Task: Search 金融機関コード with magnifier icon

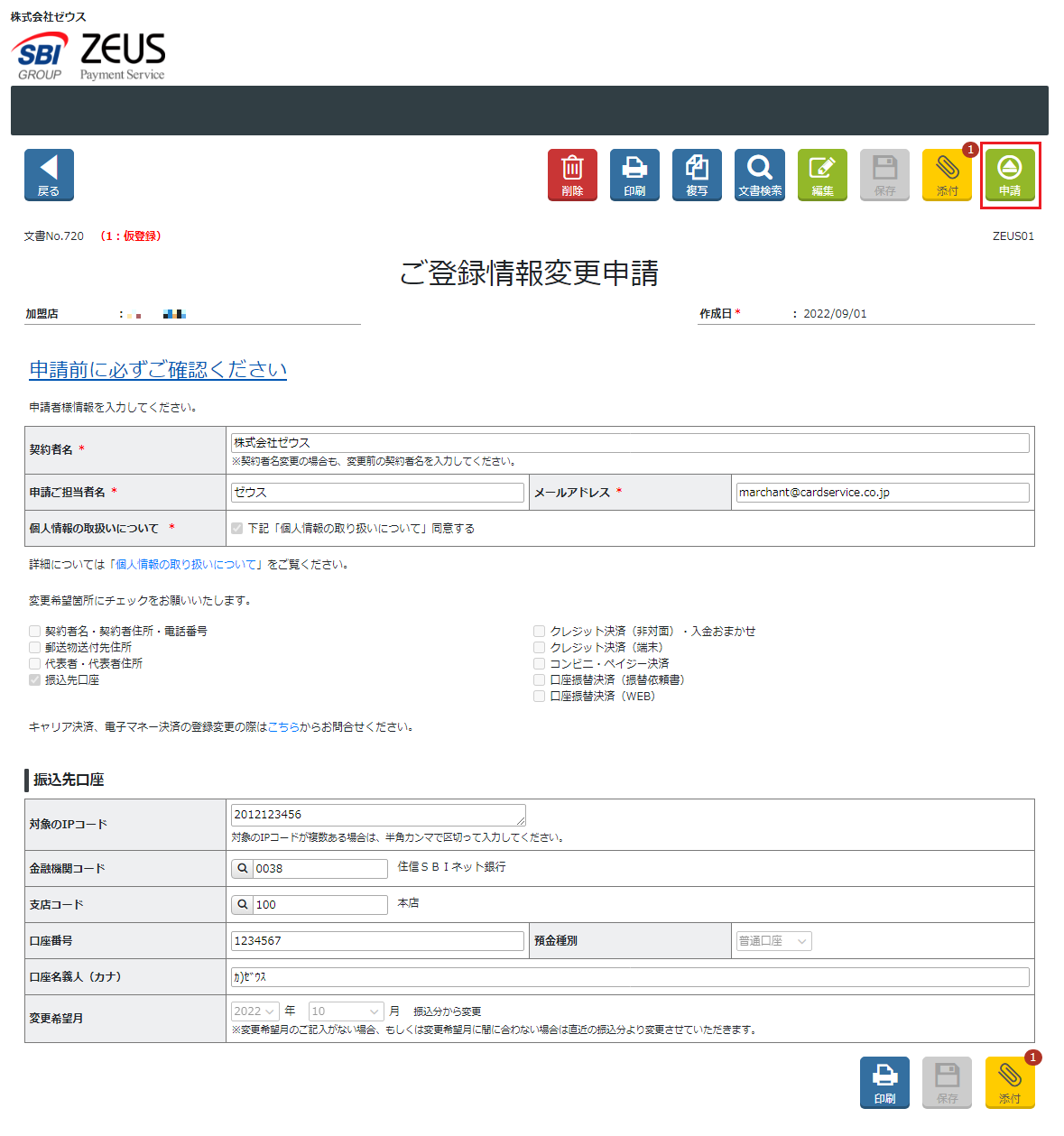Action: [x=243, y=868]
